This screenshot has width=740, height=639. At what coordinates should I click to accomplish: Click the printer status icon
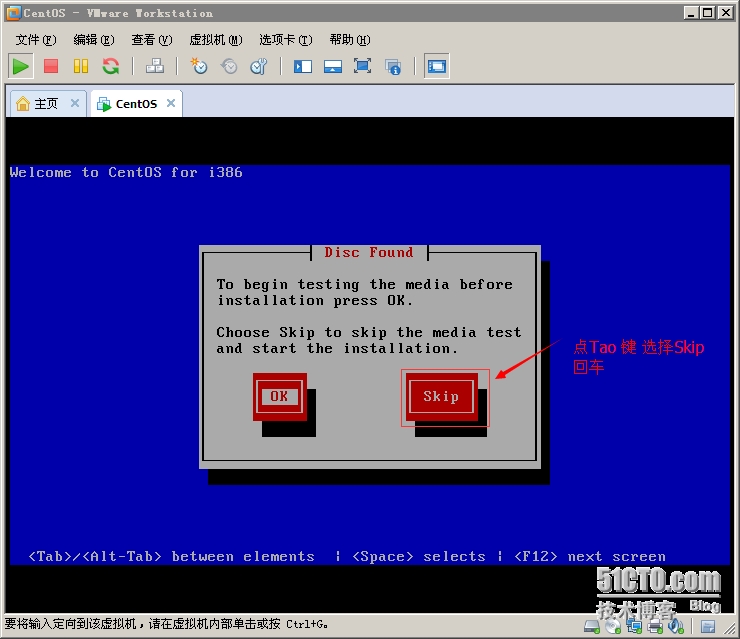point(656,627)
